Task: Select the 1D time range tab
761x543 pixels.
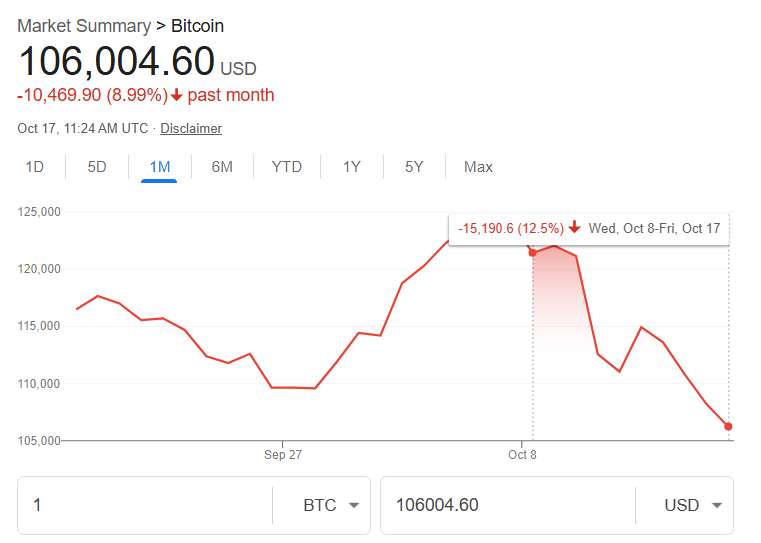Action: tap(34, 167)
